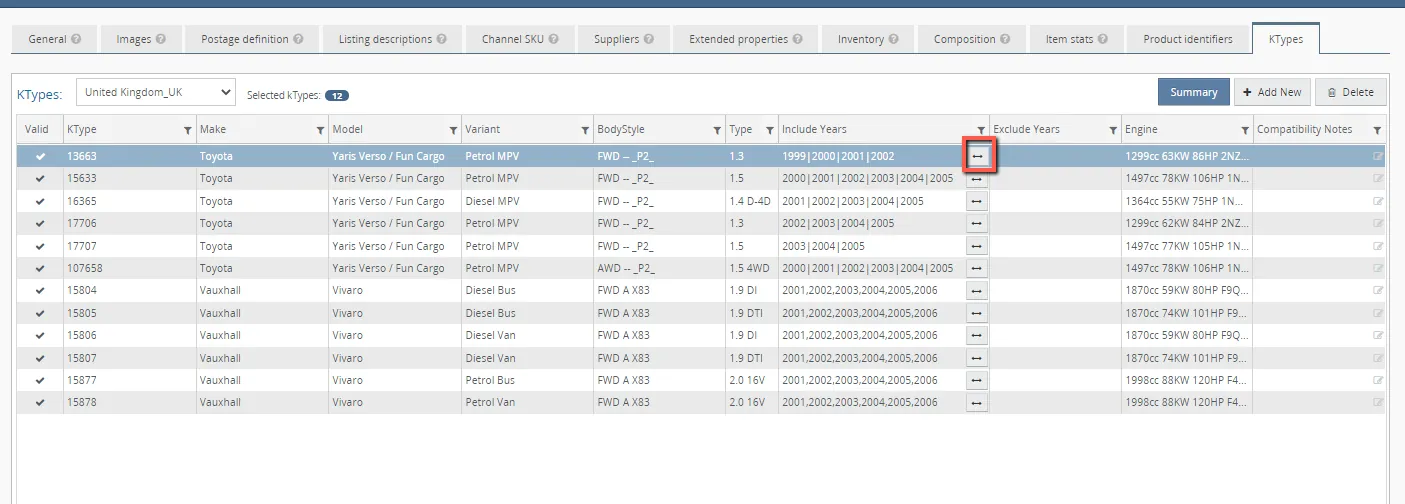The height and width of the screenshot is (504, 1405).
Task: Edit compatibility notes for KType 16365
Action: [x=1378, y=201]
